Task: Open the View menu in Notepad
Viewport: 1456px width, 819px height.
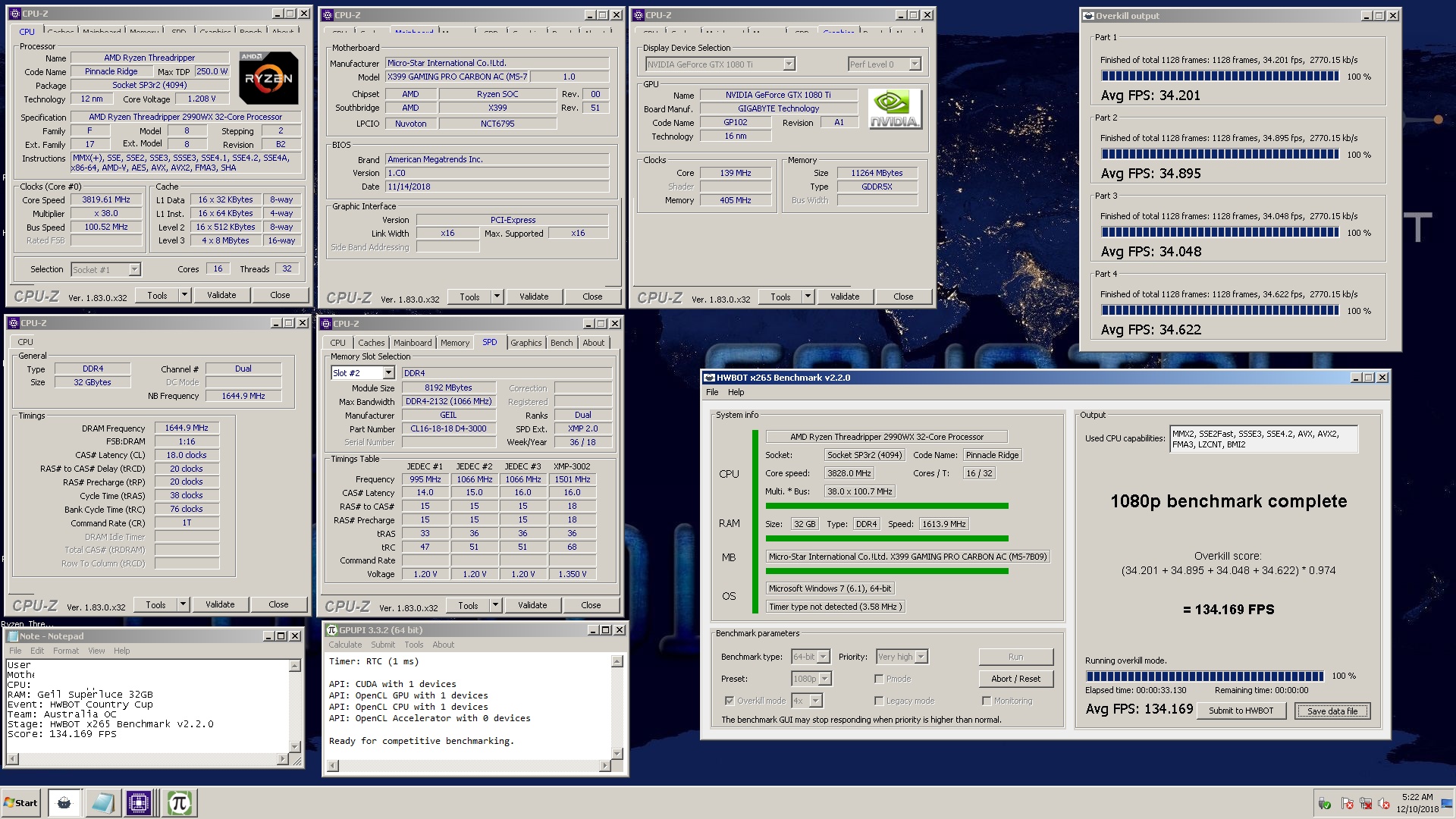Action: 96,651
